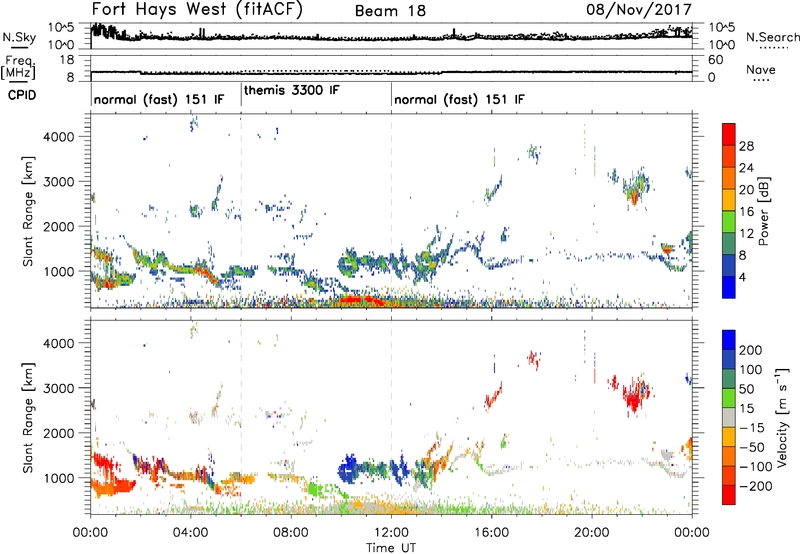Click the '4000' tick on the power panel
This screenshot has width=800, height=554.
coord(59,137)
